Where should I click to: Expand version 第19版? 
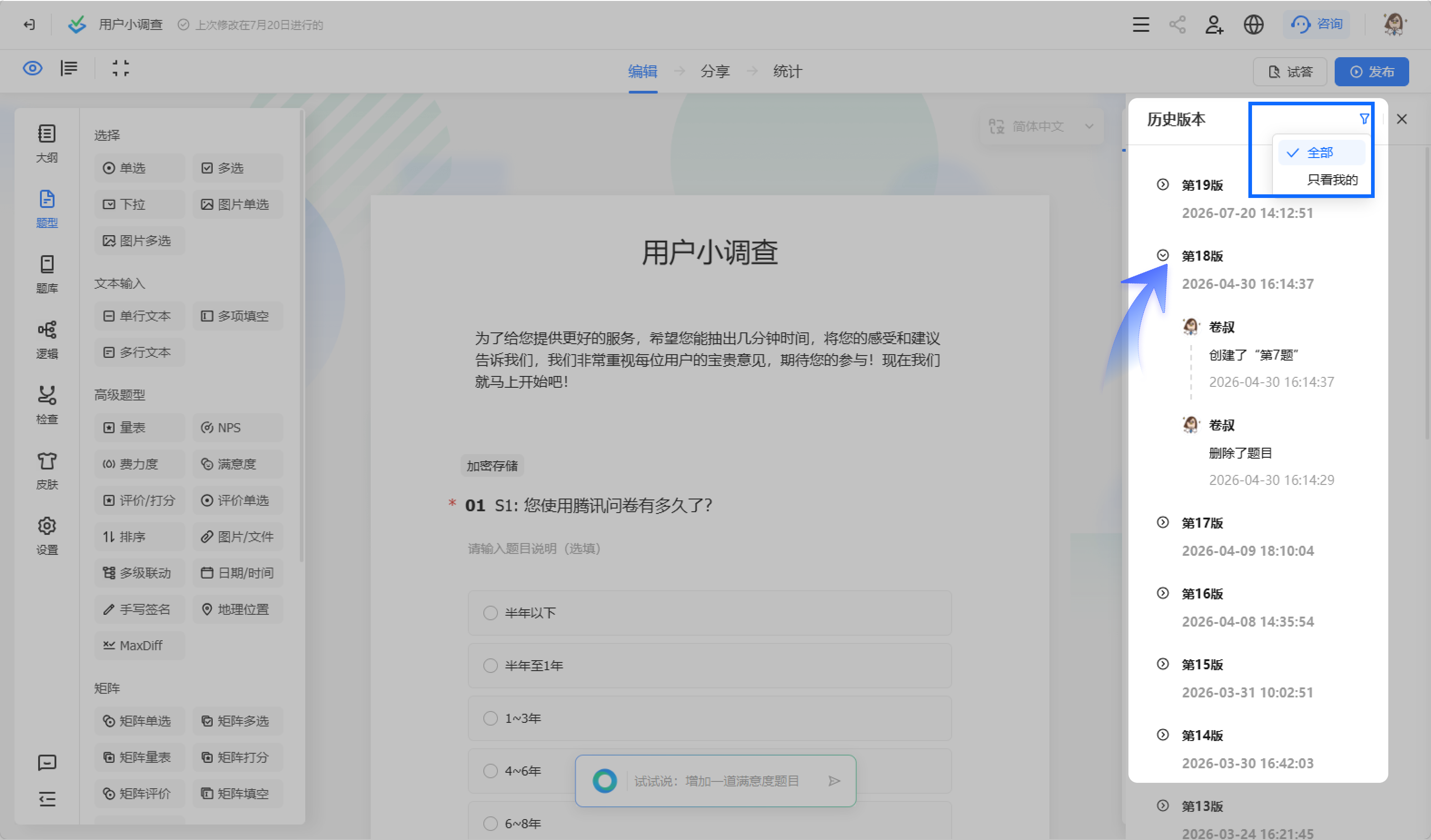coord(1163,184)
